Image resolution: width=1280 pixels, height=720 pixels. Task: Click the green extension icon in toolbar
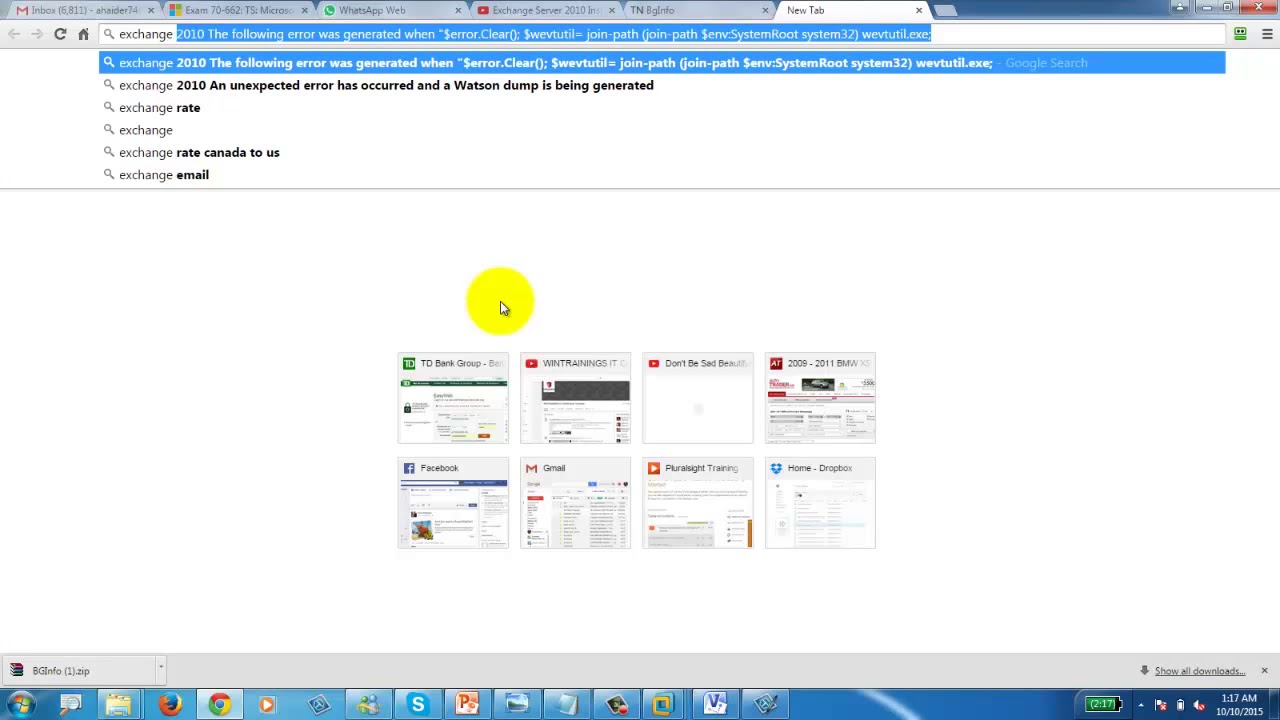click(1240, 34)
